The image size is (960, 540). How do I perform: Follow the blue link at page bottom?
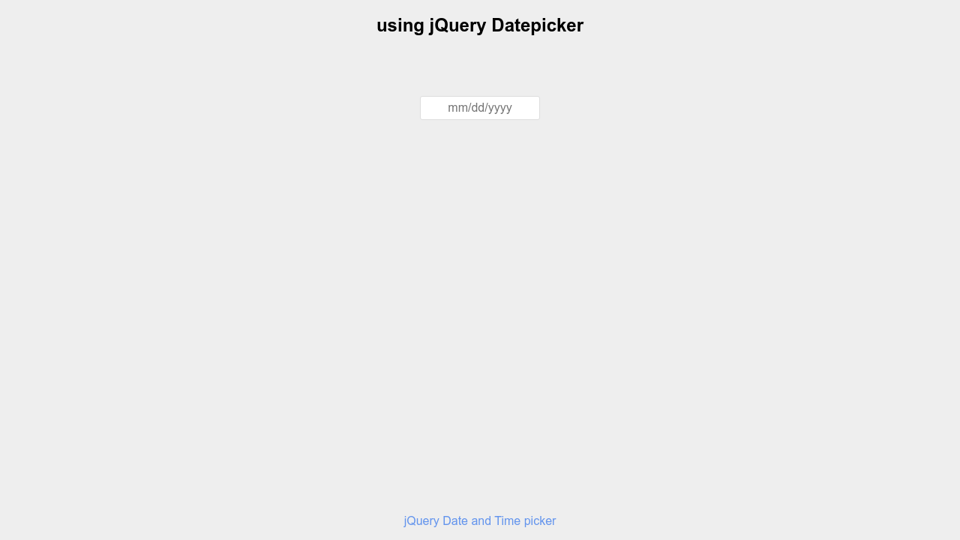click(x=480, y=521)
